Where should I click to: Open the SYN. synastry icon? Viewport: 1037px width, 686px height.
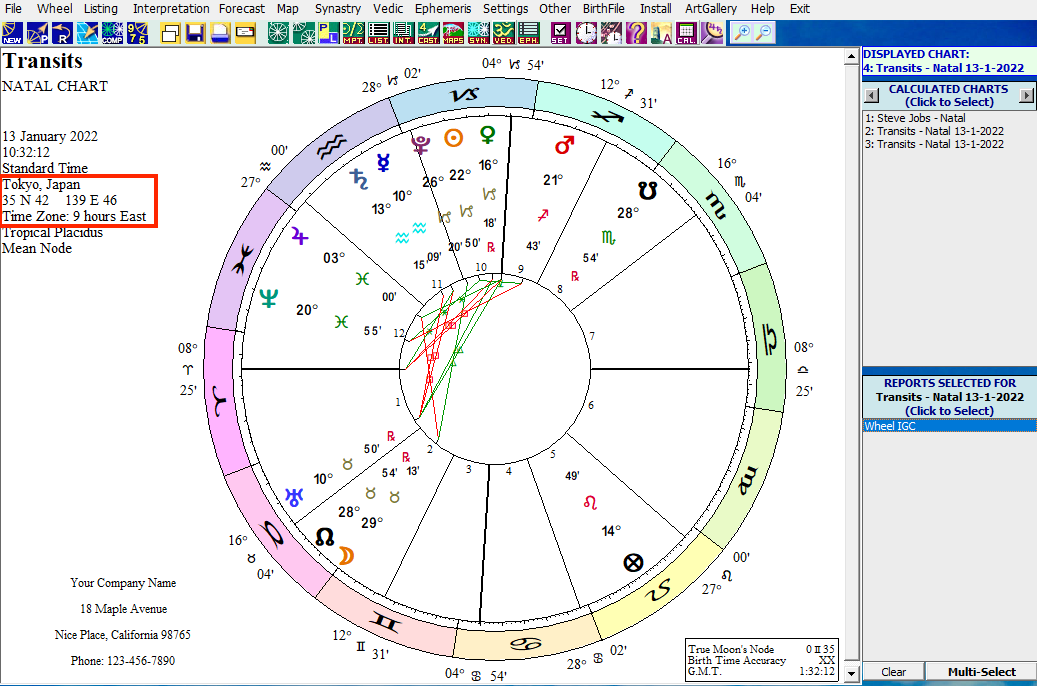click(479, 33)
